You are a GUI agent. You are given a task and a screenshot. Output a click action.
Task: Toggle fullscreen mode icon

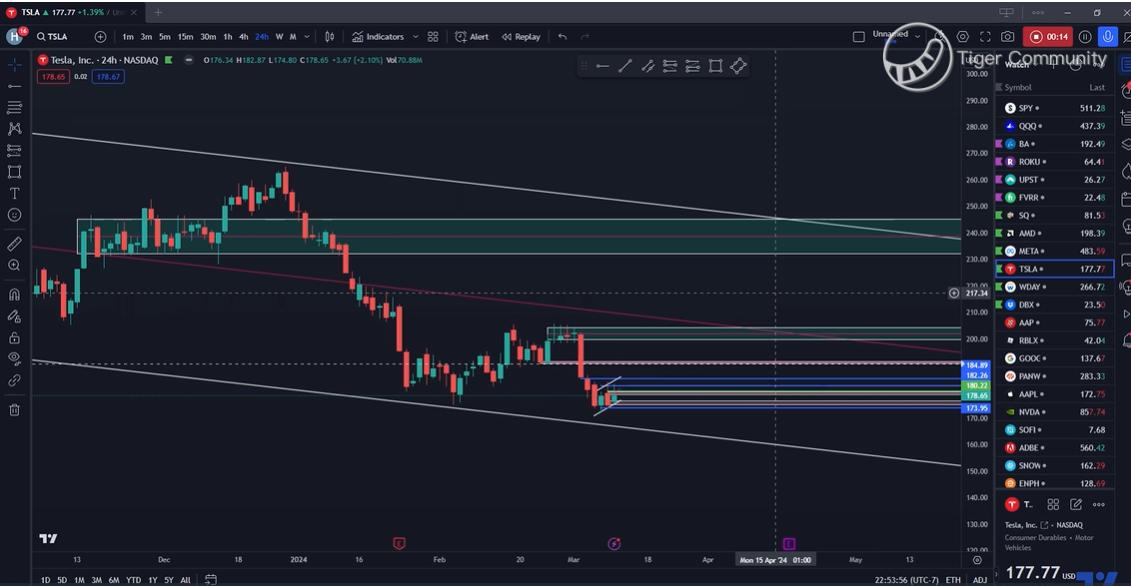985,37
